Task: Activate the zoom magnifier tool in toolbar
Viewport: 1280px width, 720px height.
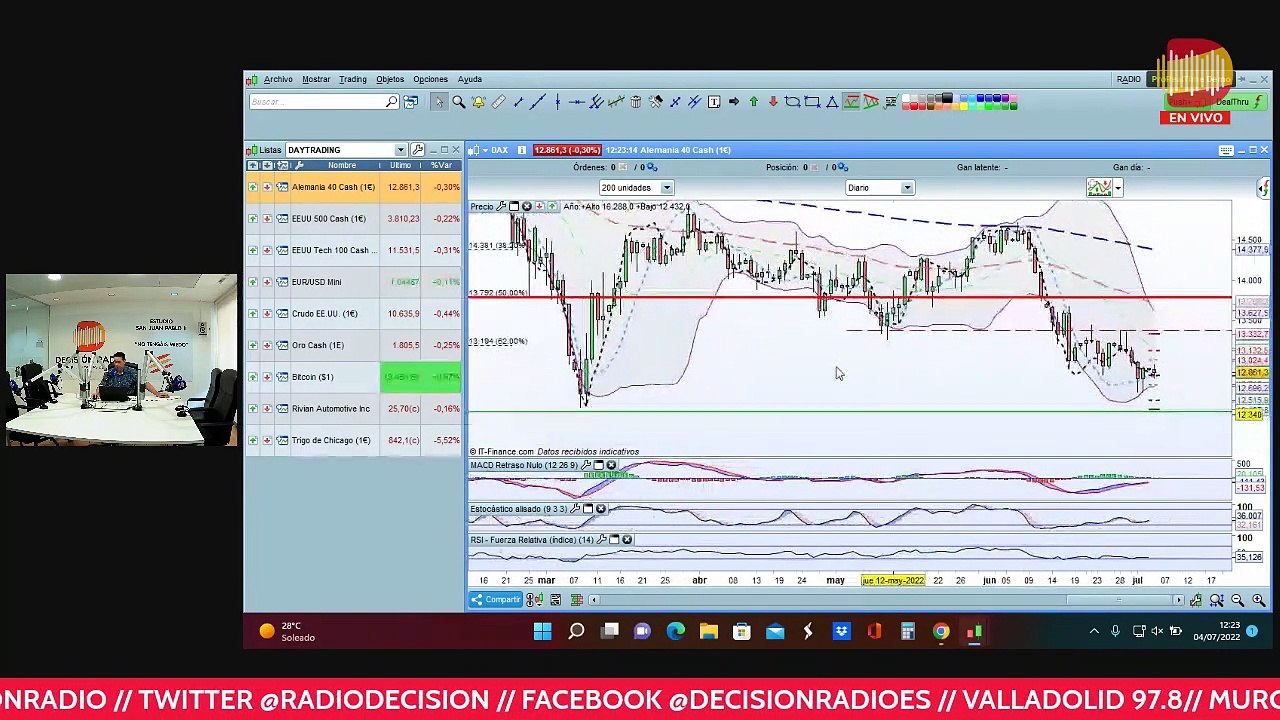Action: pos(459,102)
